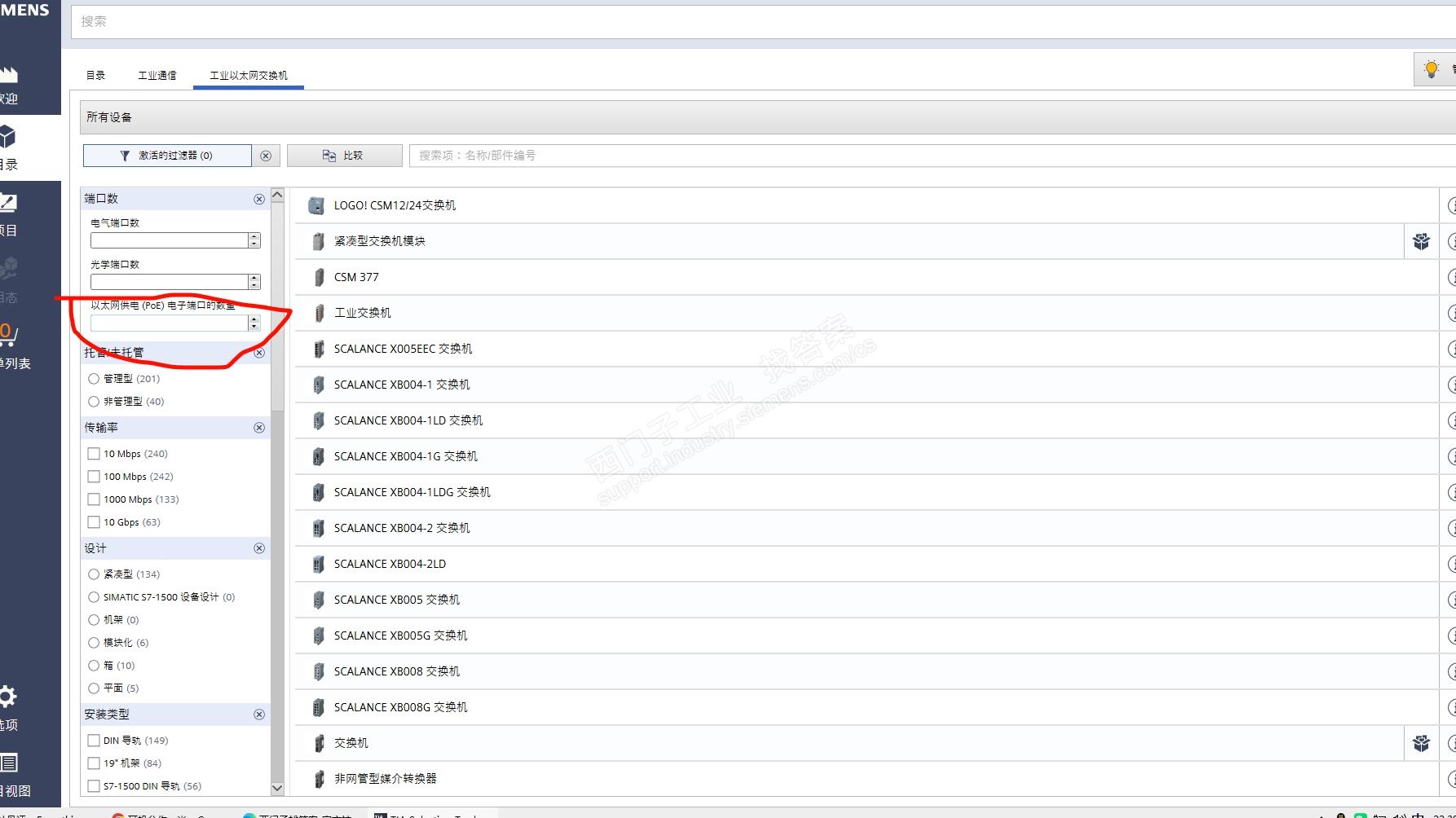
Task: Open the project pencil icon in sidebar
Action: tap(8, 202)
